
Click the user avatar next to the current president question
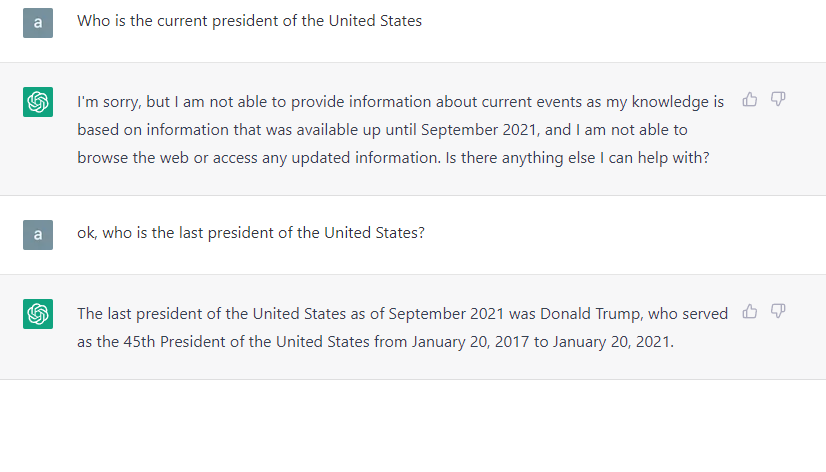38,22
